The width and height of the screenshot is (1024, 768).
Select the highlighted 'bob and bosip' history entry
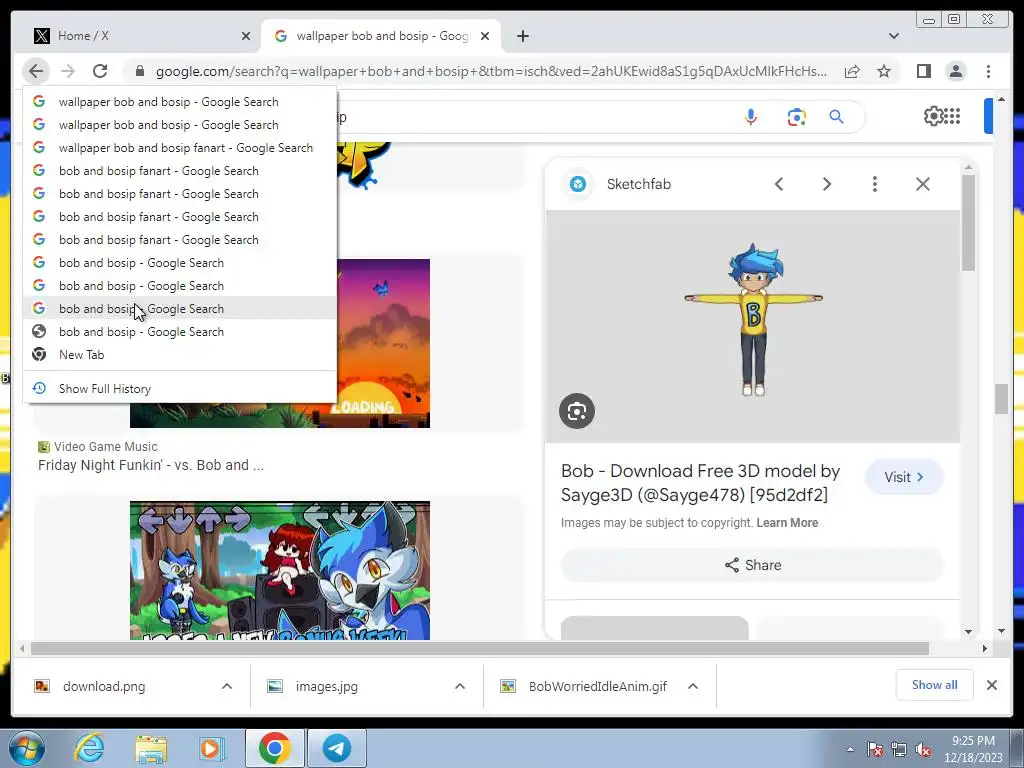pos(180,308)
